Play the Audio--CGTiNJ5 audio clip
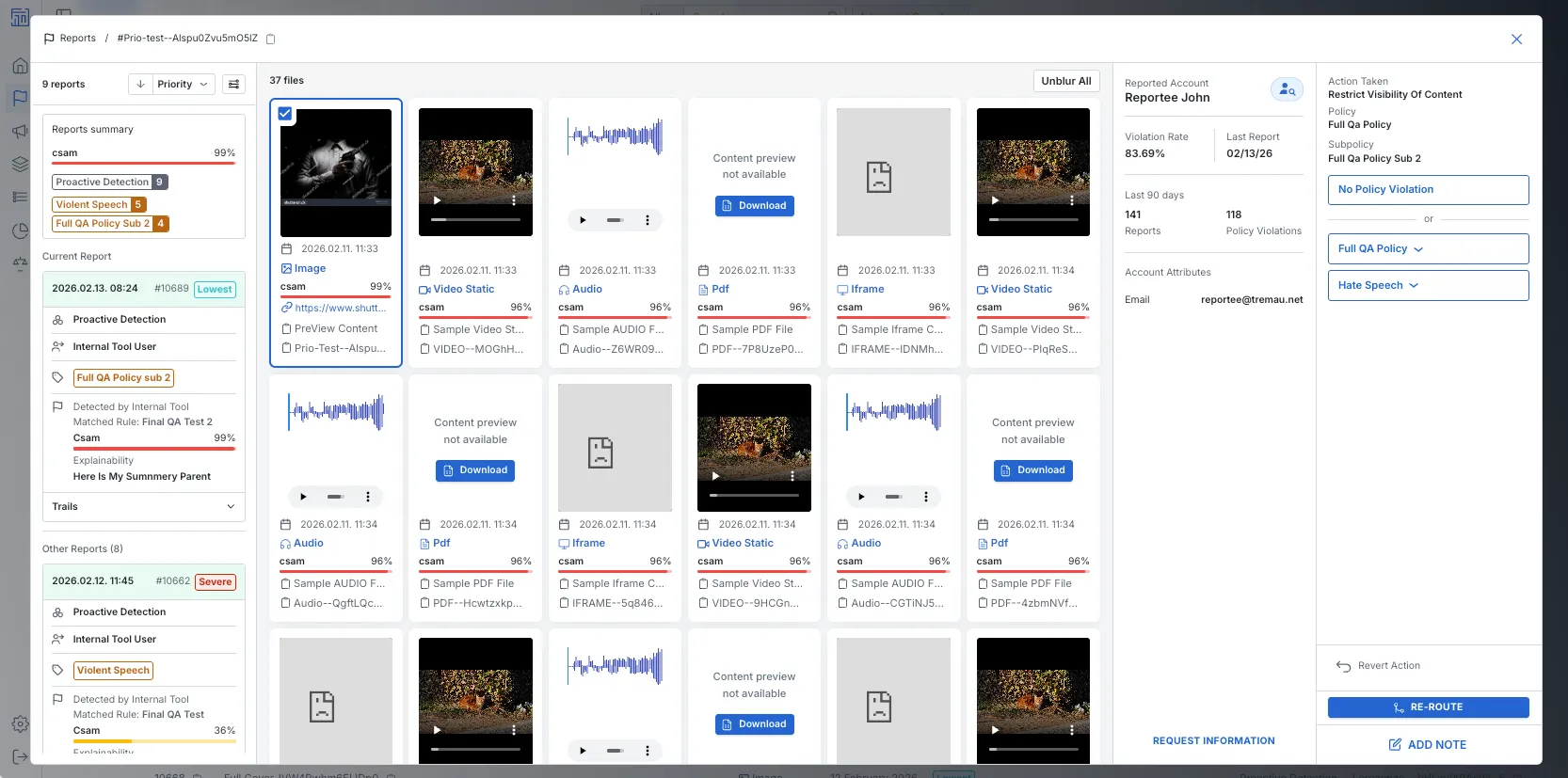The image size is (1568, 778). click(x=861, y=497)
